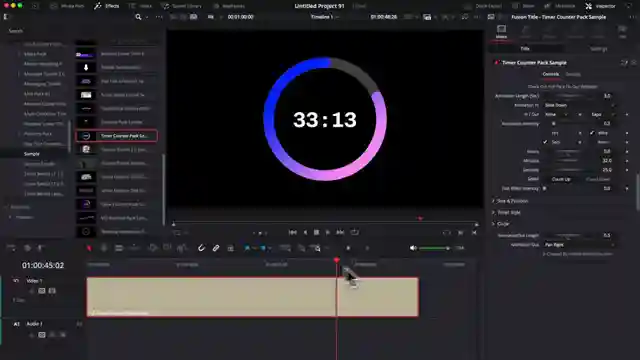Click the preview scrubber playhead marker
This screenshot has width=640, height=360.
[420, 218]
